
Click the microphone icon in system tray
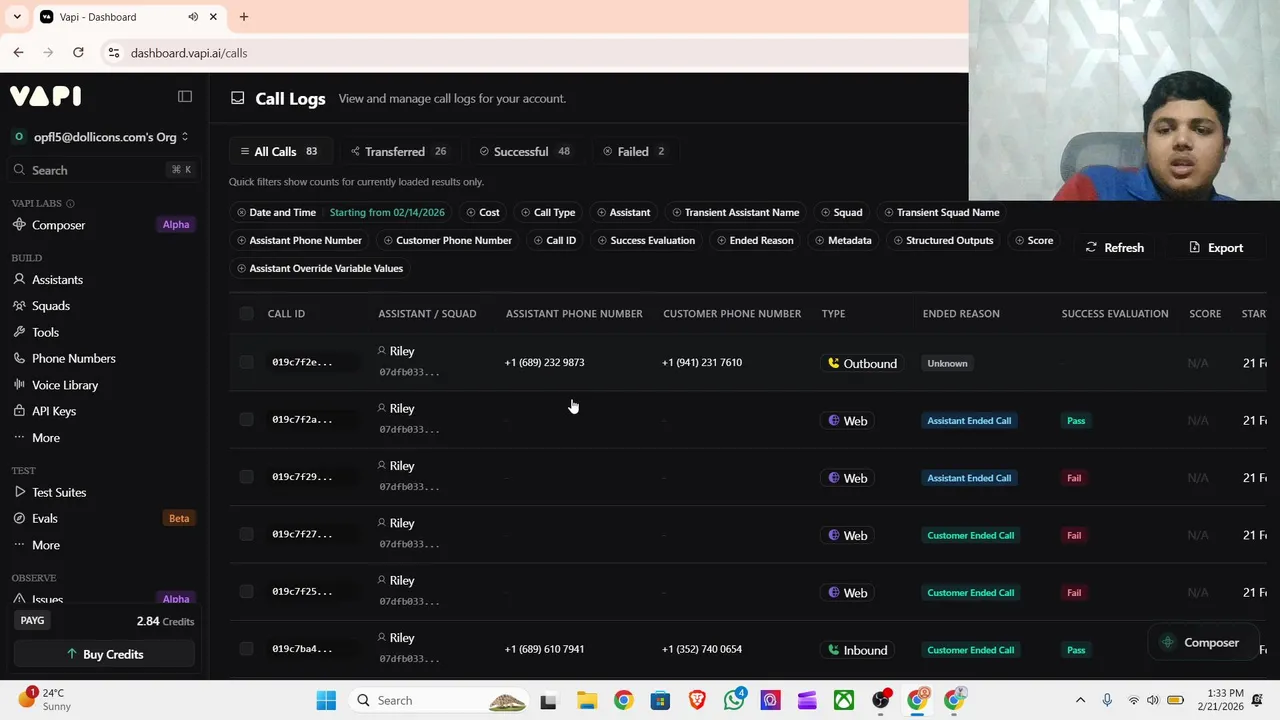pyautogui.click(x=1107, y=700)
